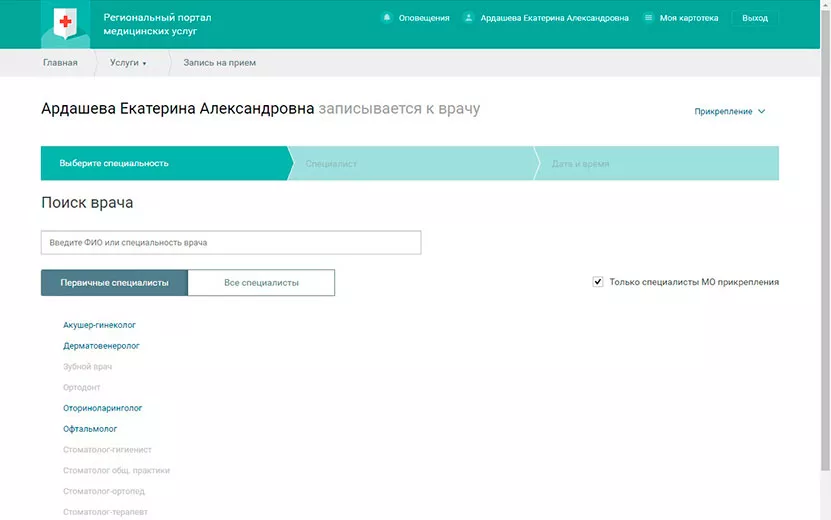The image size is (831, 520).
Task: Choose Акушер-гинеколог specialty
Action: coord(99,325)
